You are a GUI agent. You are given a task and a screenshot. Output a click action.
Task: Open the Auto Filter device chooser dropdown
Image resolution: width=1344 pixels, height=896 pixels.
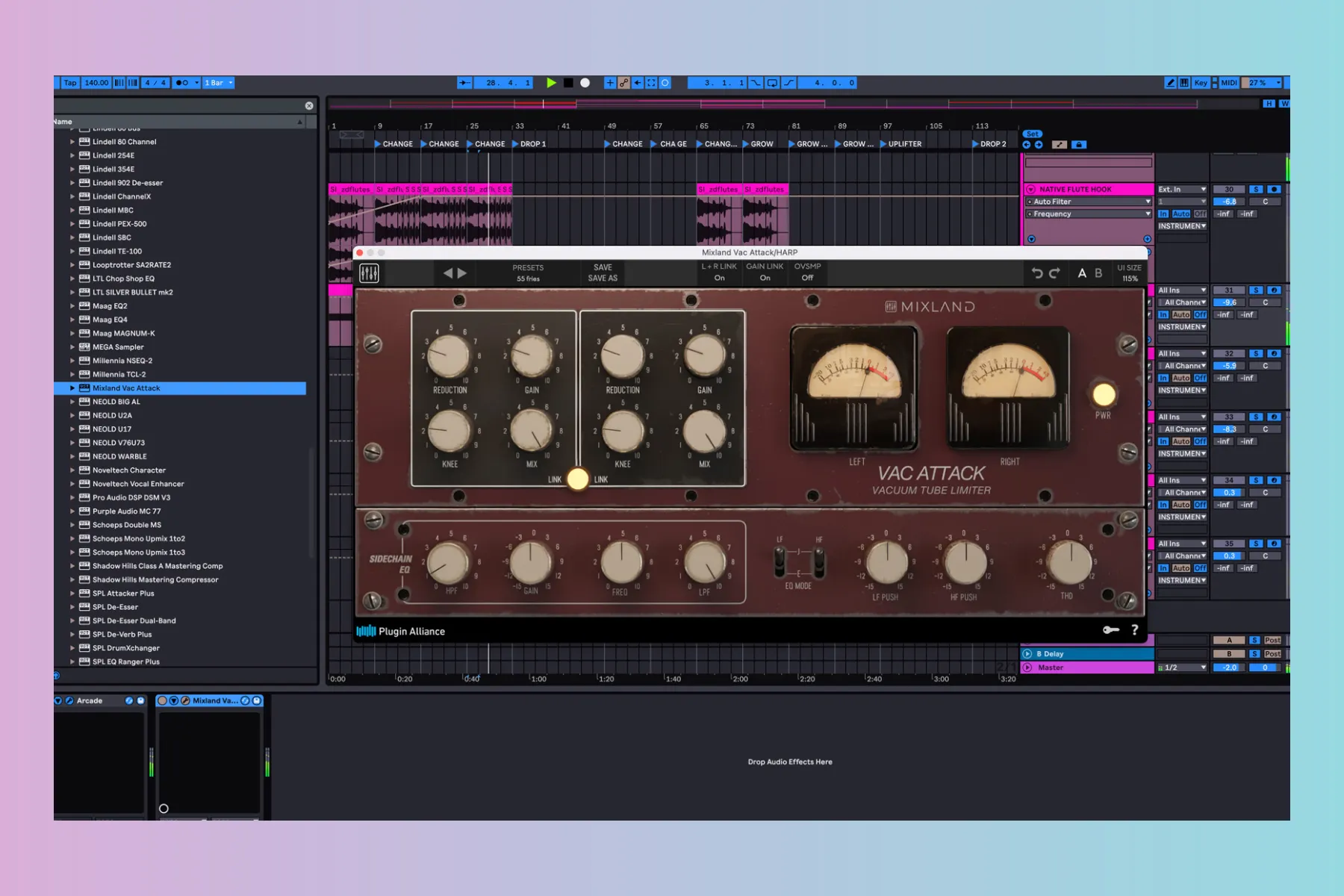1089,202
